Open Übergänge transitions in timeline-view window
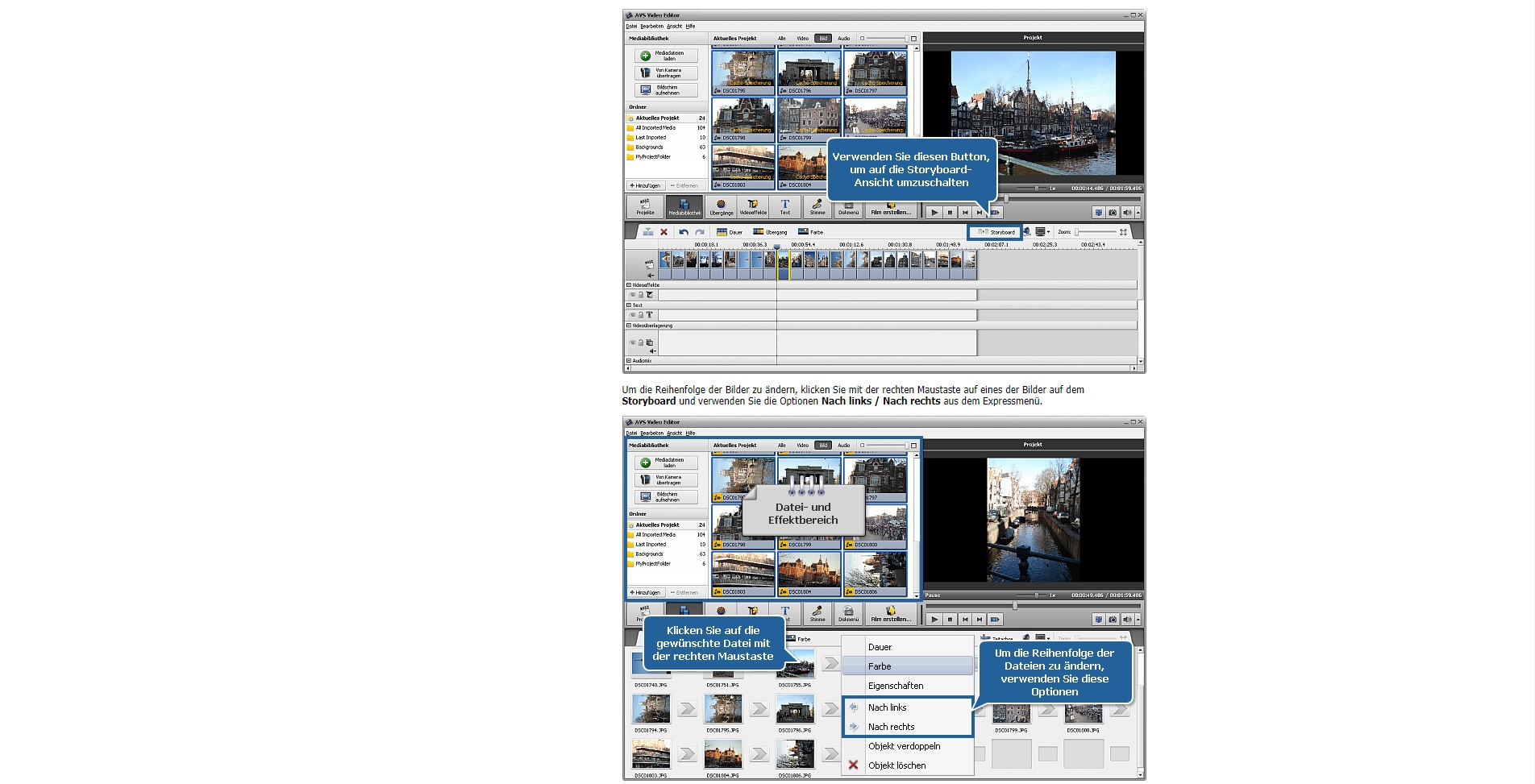Screen dimensions: 1535x784 [x=722, y=207]
